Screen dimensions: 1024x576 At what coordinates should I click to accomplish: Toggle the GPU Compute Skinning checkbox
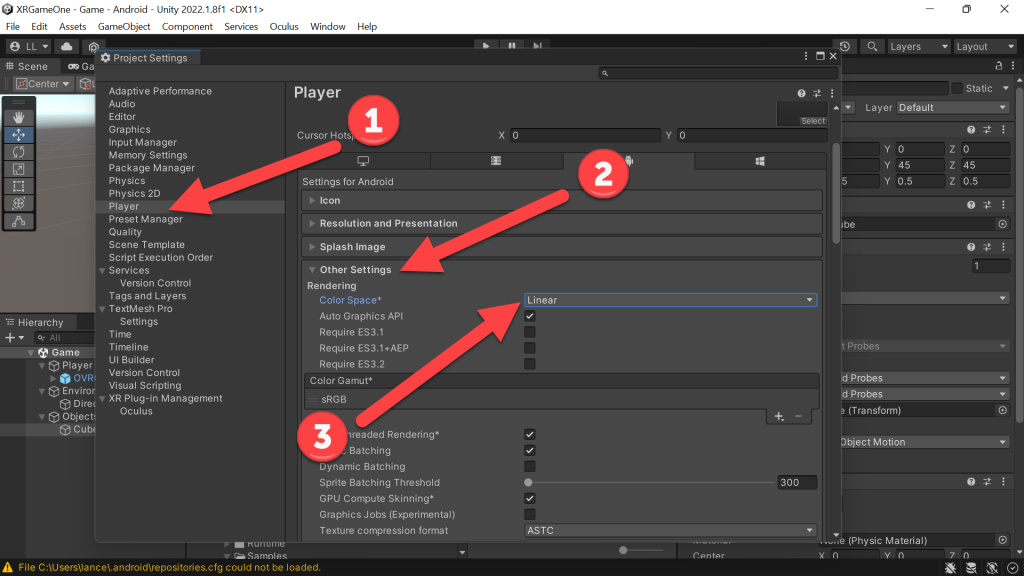pyautogui.click(x=530, y=498)
